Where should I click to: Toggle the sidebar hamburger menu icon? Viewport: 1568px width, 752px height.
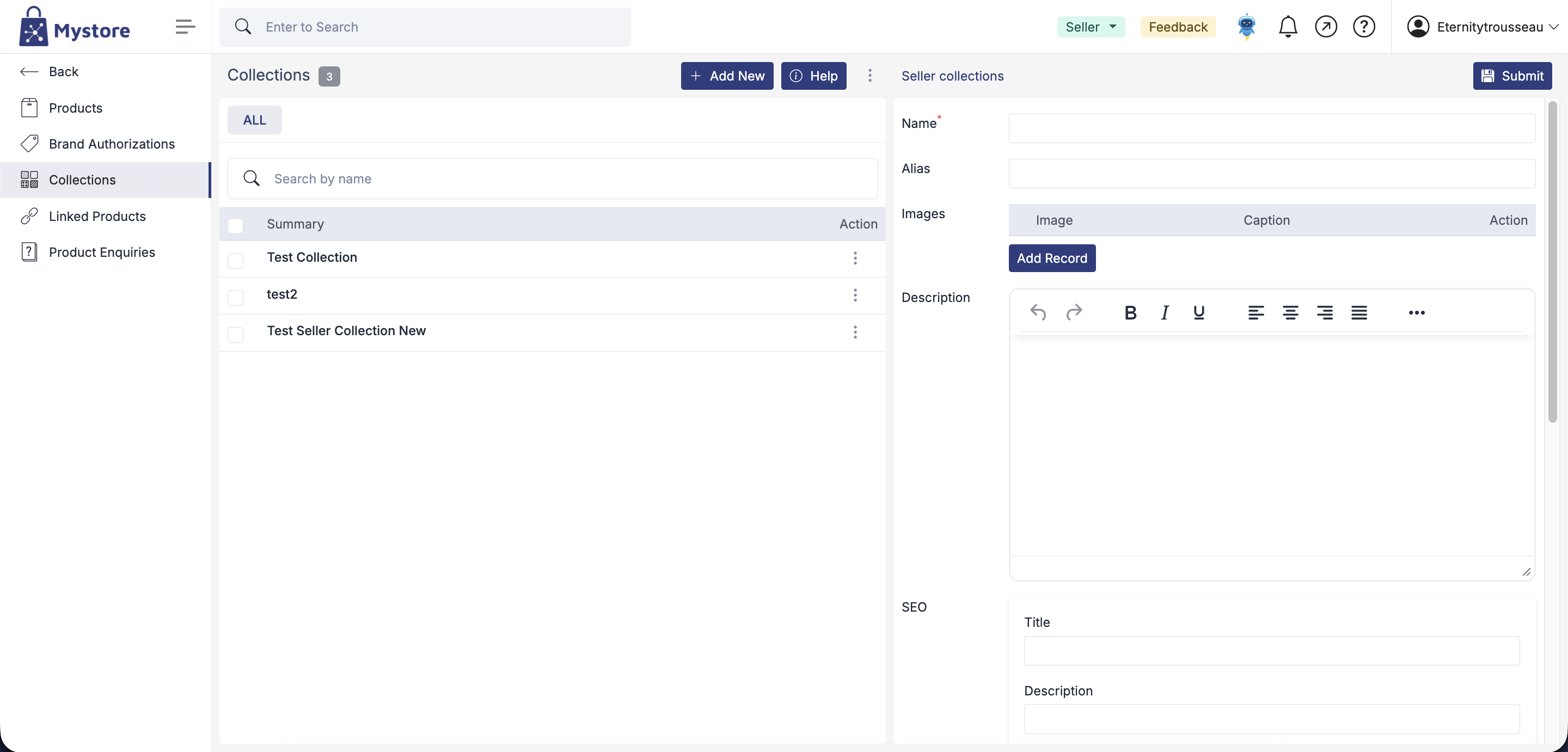click(185, 27)
